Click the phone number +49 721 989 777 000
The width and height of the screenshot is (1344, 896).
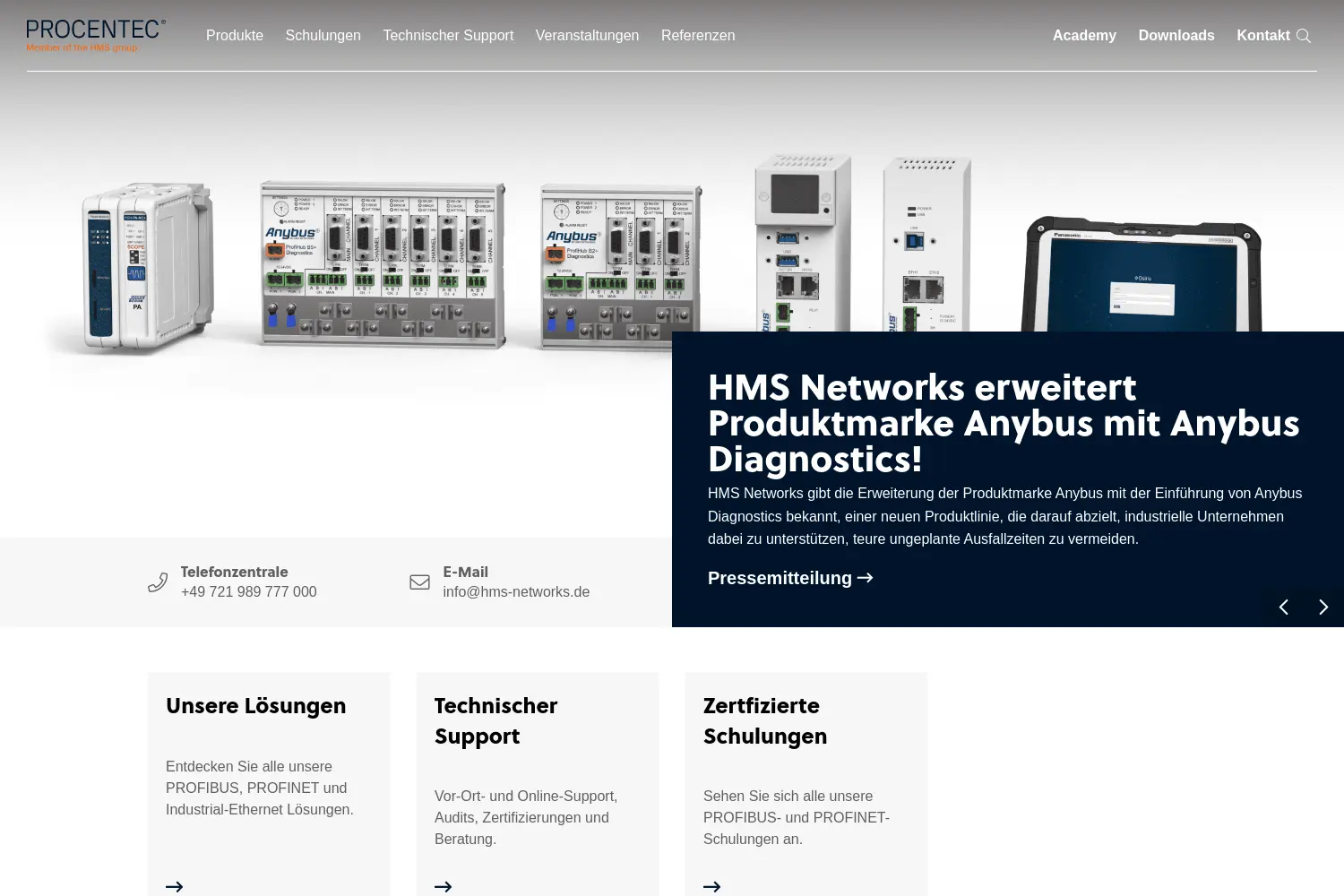[x=249, y=591]
